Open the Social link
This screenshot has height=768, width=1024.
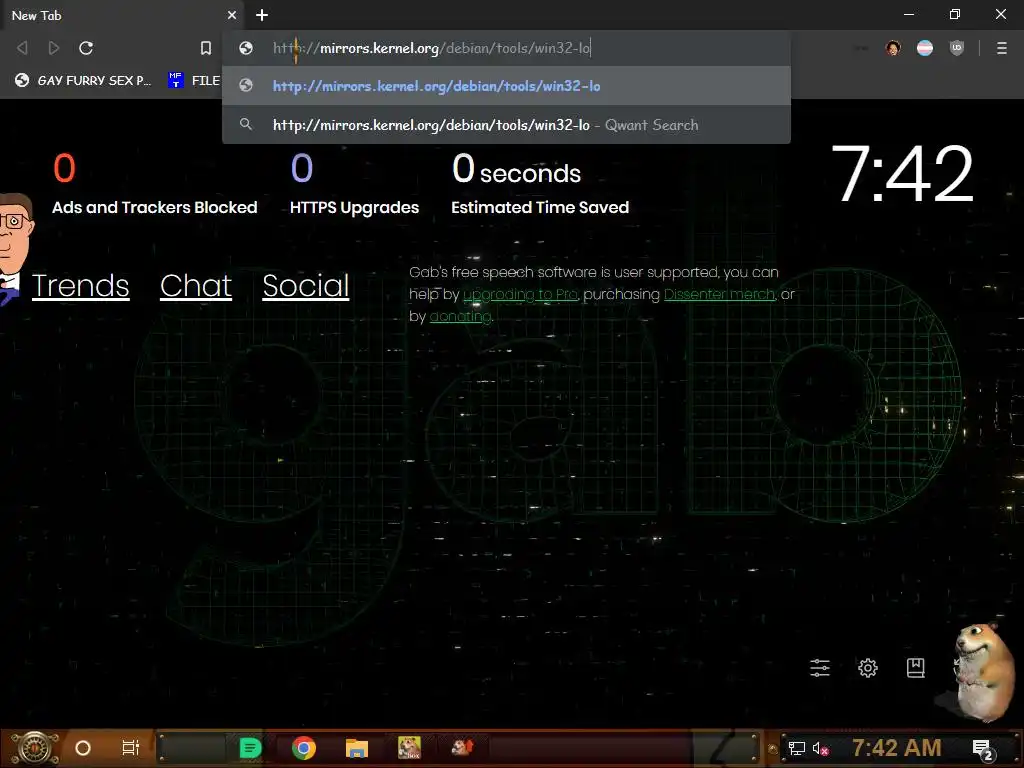click(306, 285)
